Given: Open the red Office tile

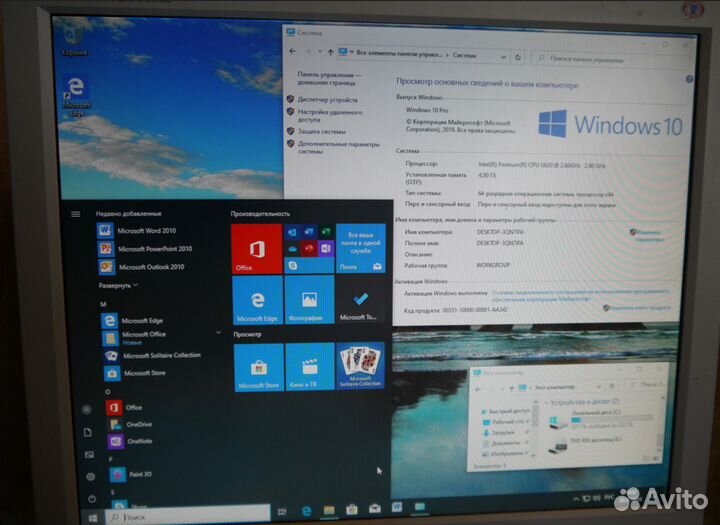Looking at the screenshot, I should pos(256,248).
